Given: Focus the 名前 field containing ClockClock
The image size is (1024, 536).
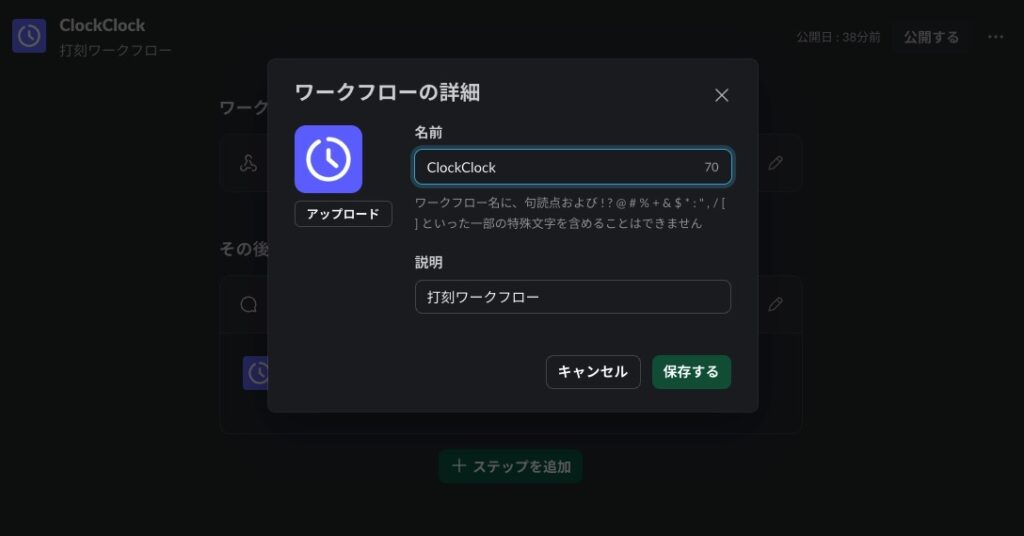Looking at the screenshot, I should (x=573, y=167).
